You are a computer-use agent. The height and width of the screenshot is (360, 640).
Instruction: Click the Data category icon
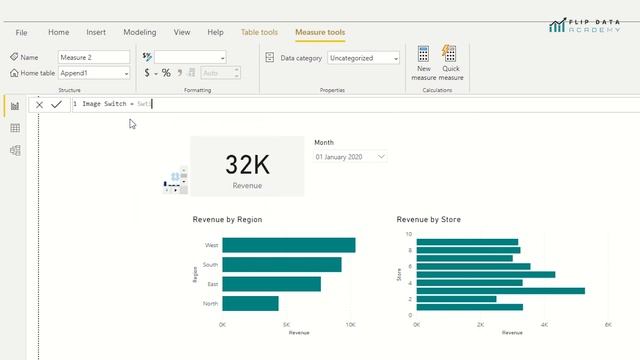pyautogui.click(x=269, y=57)
